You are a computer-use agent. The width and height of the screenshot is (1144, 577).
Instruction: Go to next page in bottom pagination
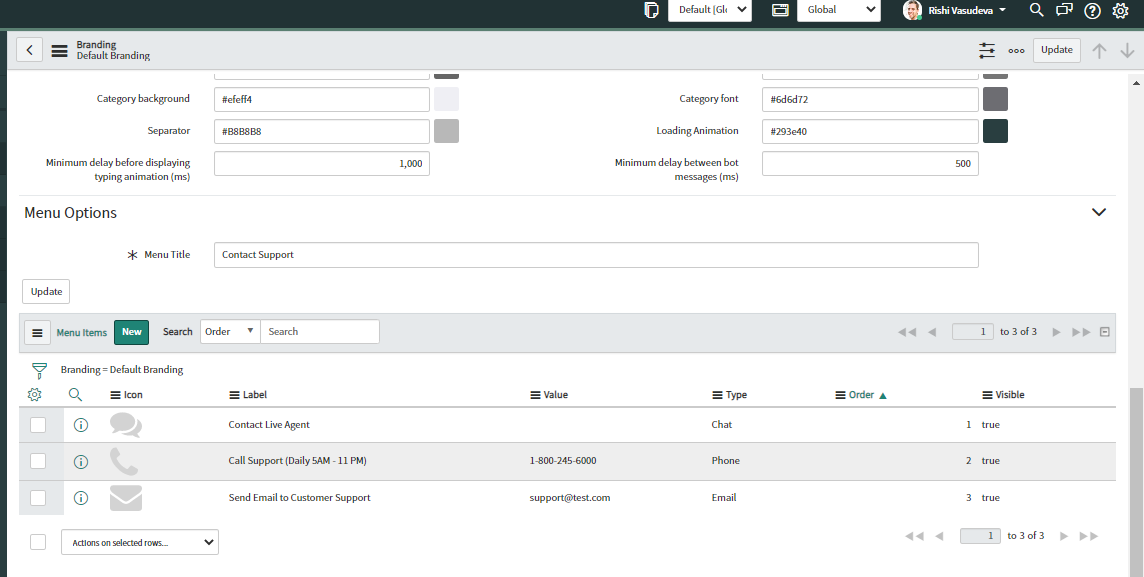pyautogui.click(x=1064, y=536)
